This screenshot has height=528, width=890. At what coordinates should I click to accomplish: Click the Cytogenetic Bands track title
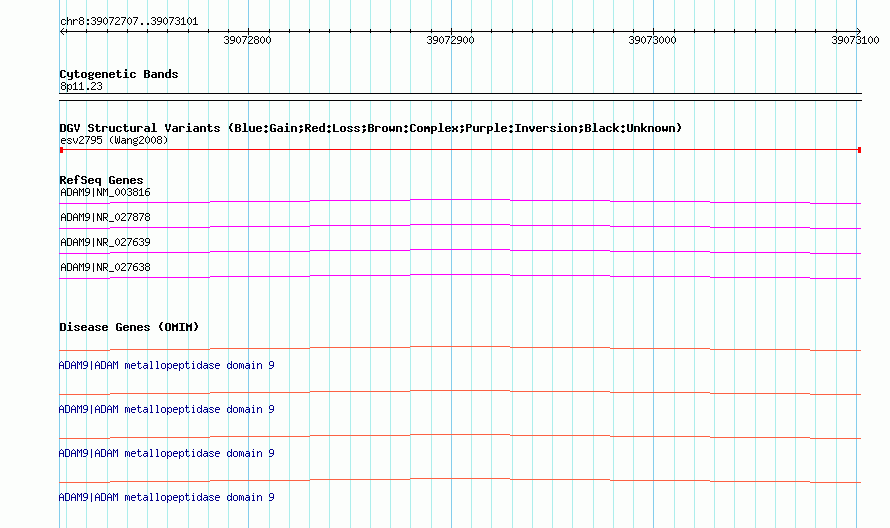coord(119,74)
